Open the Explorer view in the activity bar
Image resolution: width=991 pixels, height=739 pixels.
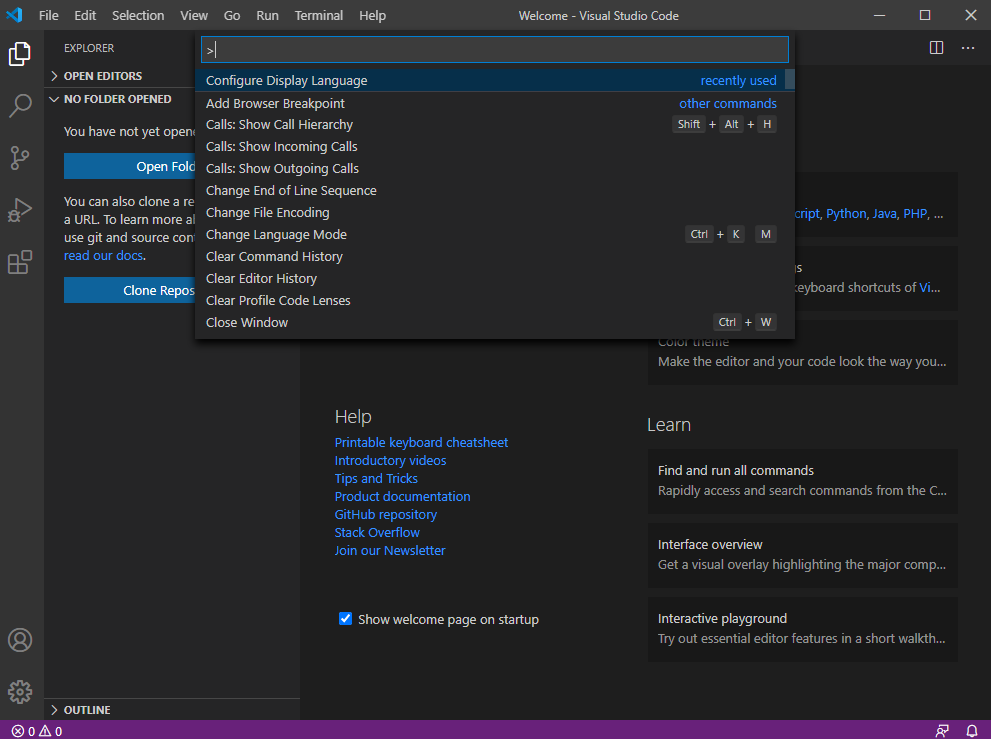[x=20, y=53]
